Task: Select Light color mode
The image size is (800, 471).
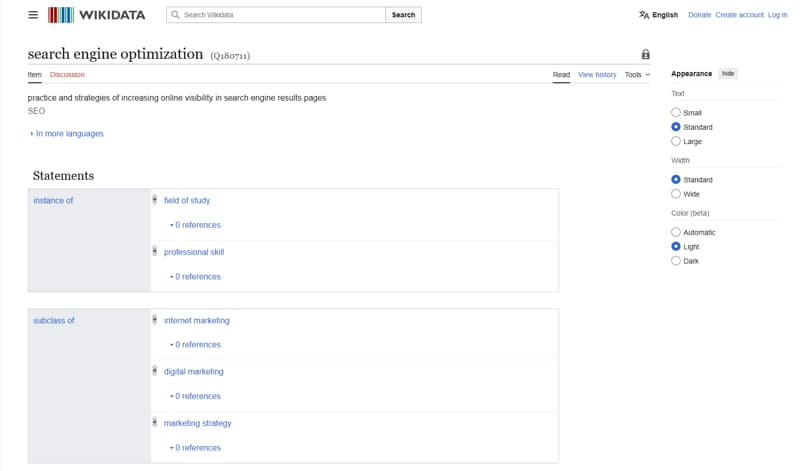Action: (676, 246)
